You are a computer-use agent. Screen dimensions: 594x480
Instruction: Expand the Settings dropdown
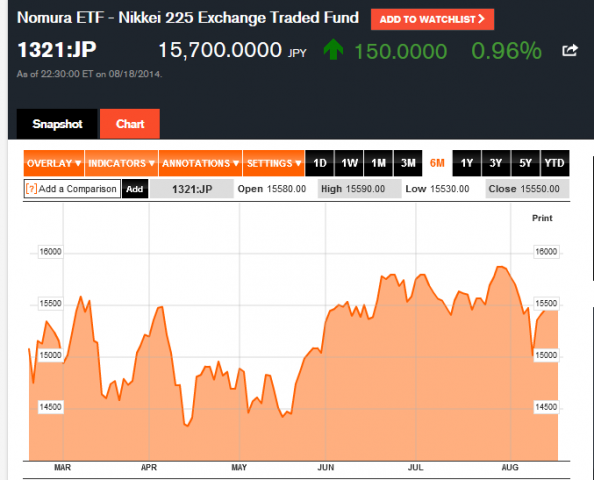(x=274, y=163)
